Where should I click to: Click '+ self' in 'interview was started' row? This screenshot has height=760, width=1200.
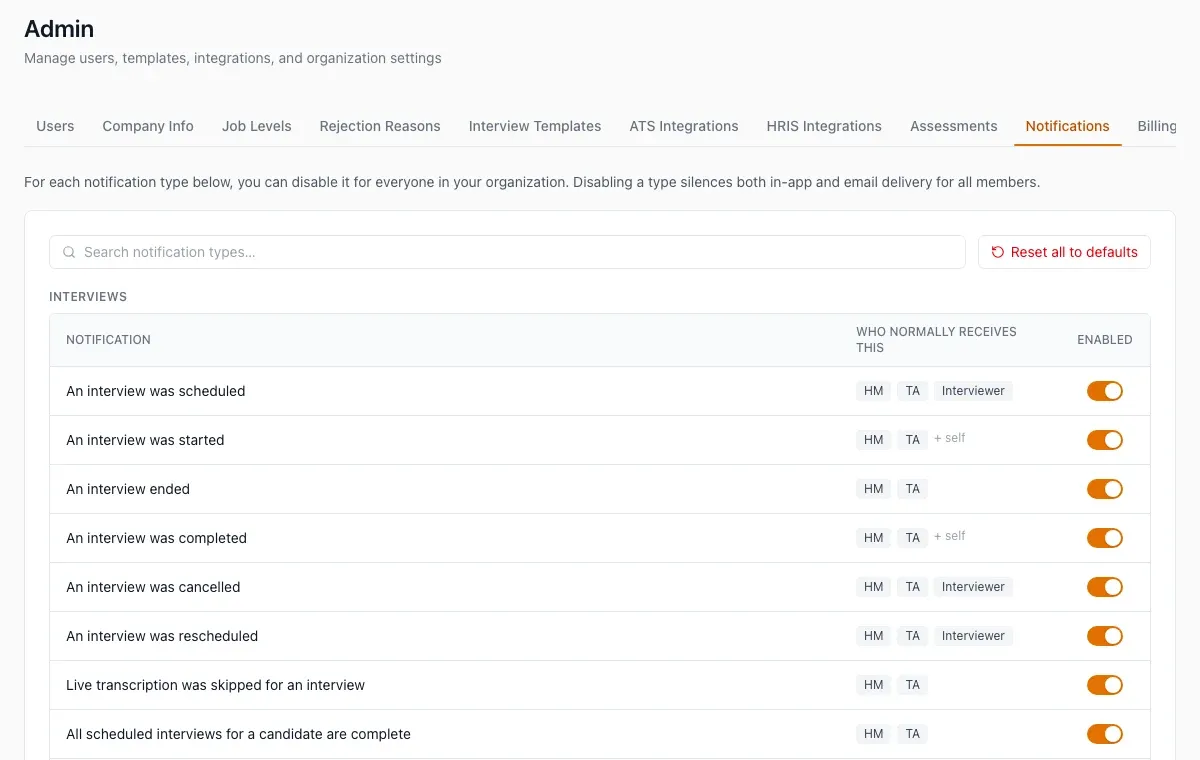pos(950,439)
